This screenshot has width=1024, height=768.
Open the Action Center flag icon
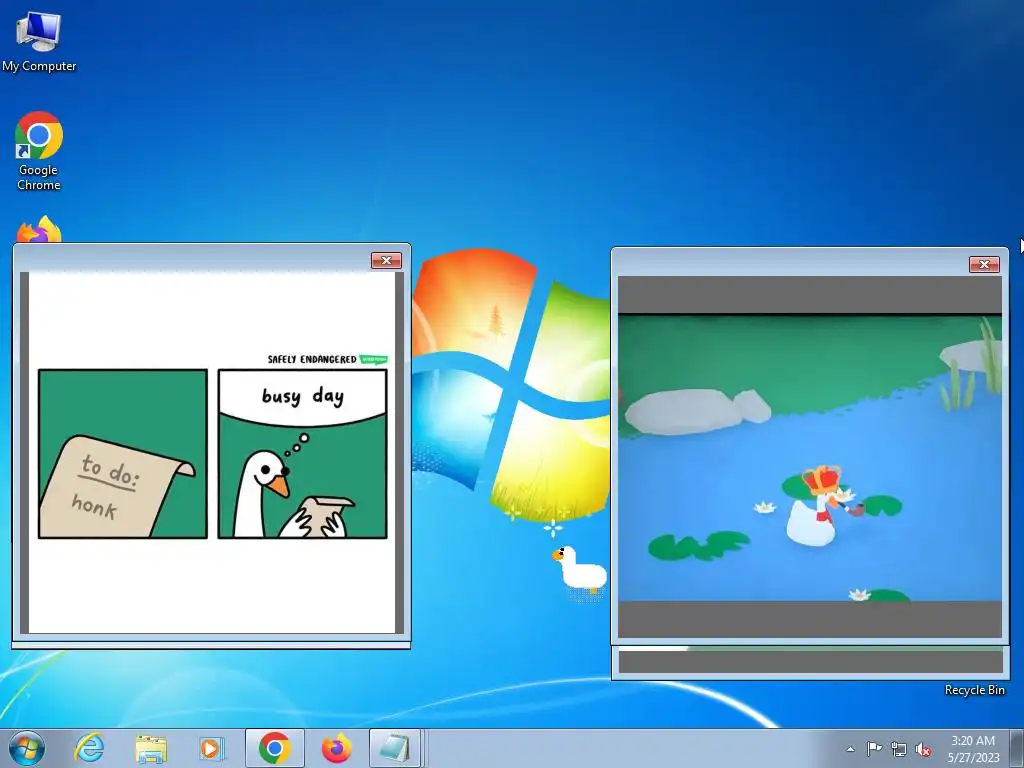click(874, 749)
